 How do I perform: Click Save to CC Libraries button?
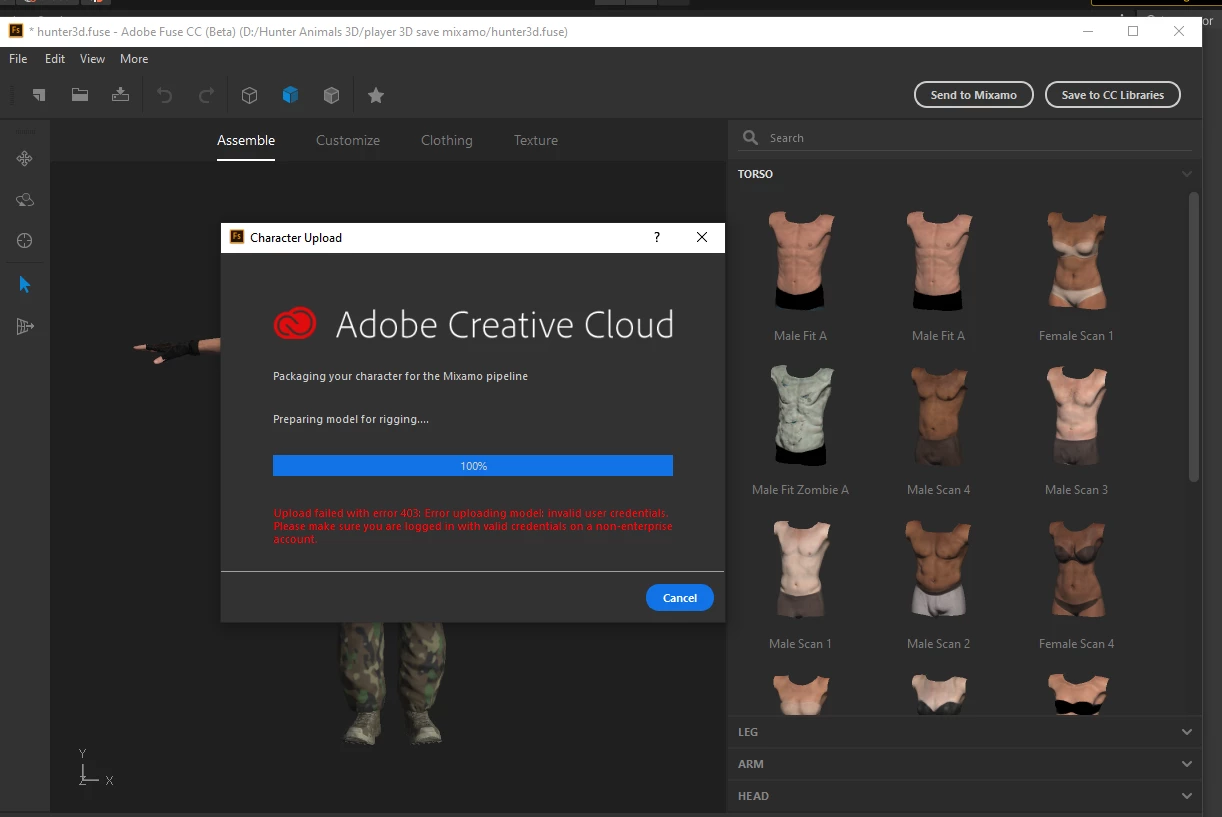click(x=1113, y=95)
